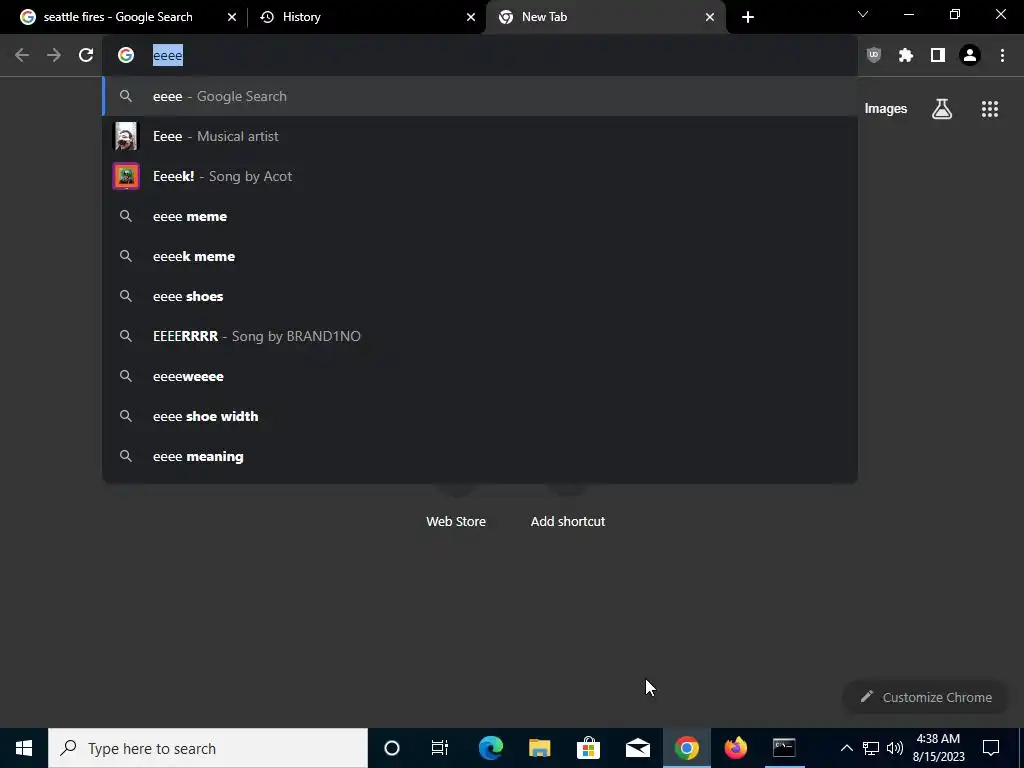
Task: Click the Google icon in the address bar
Action: point(126,56)
